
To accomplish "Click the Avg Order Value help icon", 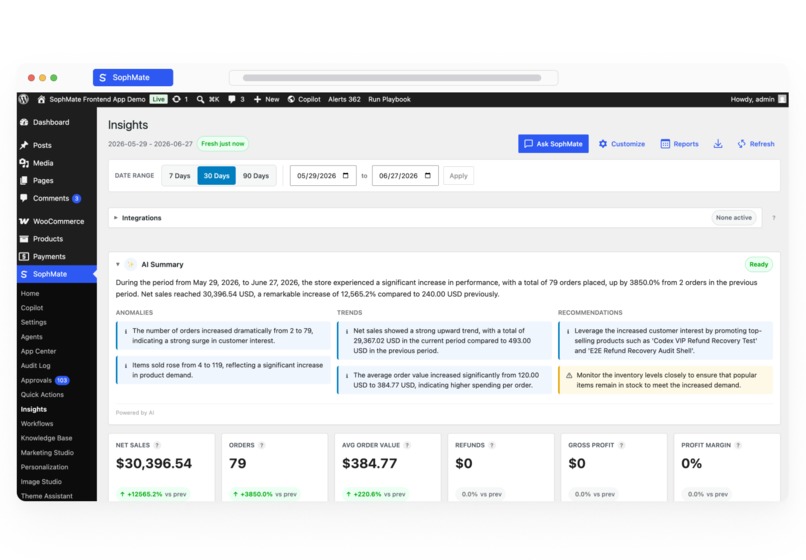I will point(407,445).
